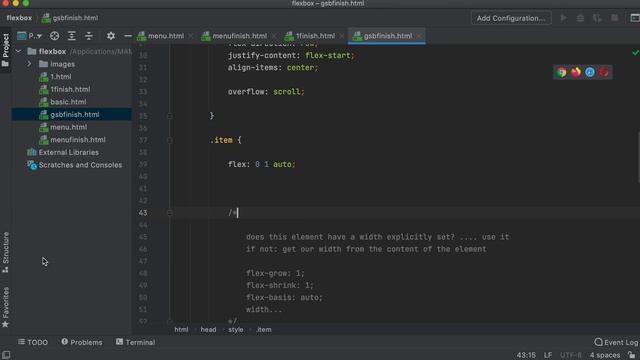Change UTF-8 file encoding
640x360 pixels.
(570, 355)
